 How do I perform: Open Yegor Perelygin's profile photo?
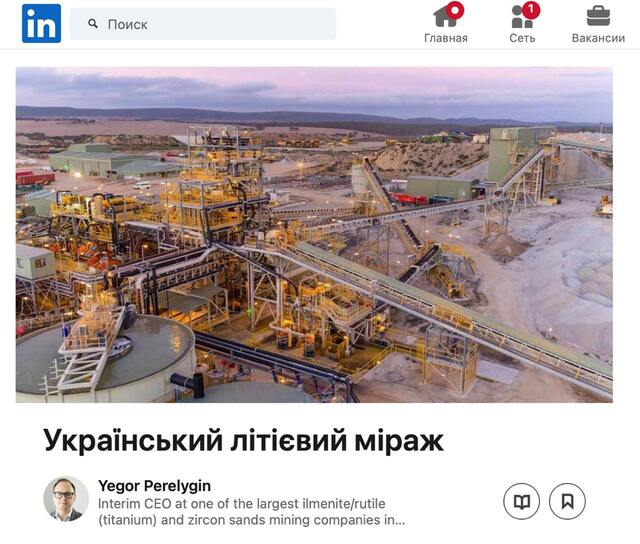pos(66,499)
